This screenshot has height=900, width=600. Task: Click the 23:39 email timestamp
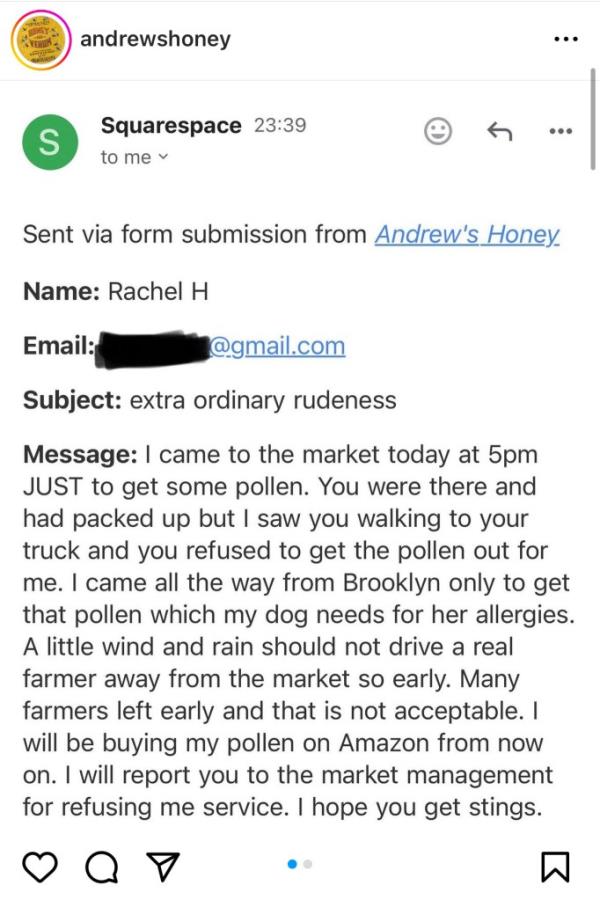[x=280, y=125]
